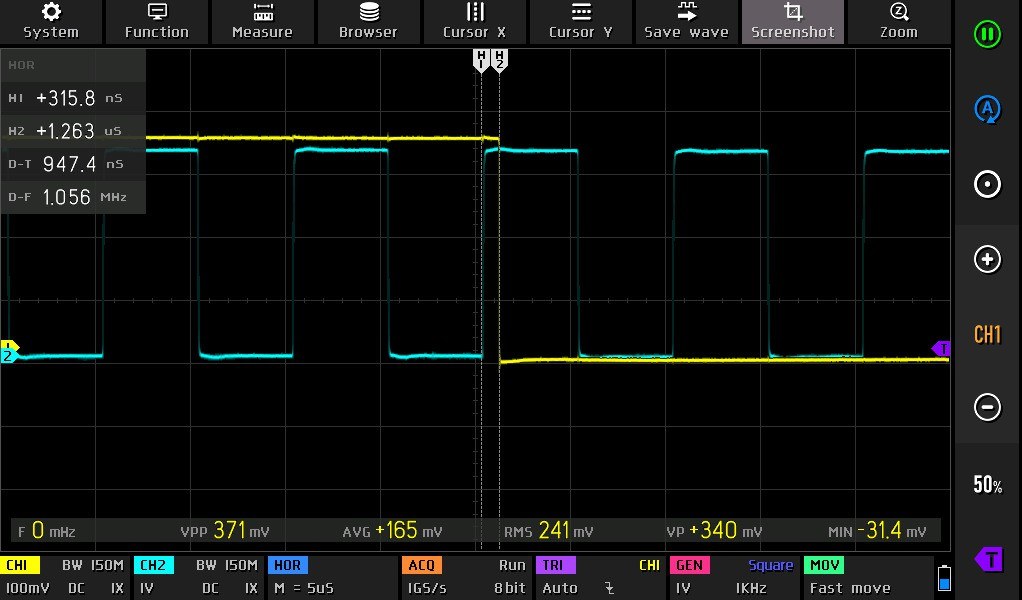
Task: Tap the D-F 1.056 MHz readout
Action: [x=73, y=197]
